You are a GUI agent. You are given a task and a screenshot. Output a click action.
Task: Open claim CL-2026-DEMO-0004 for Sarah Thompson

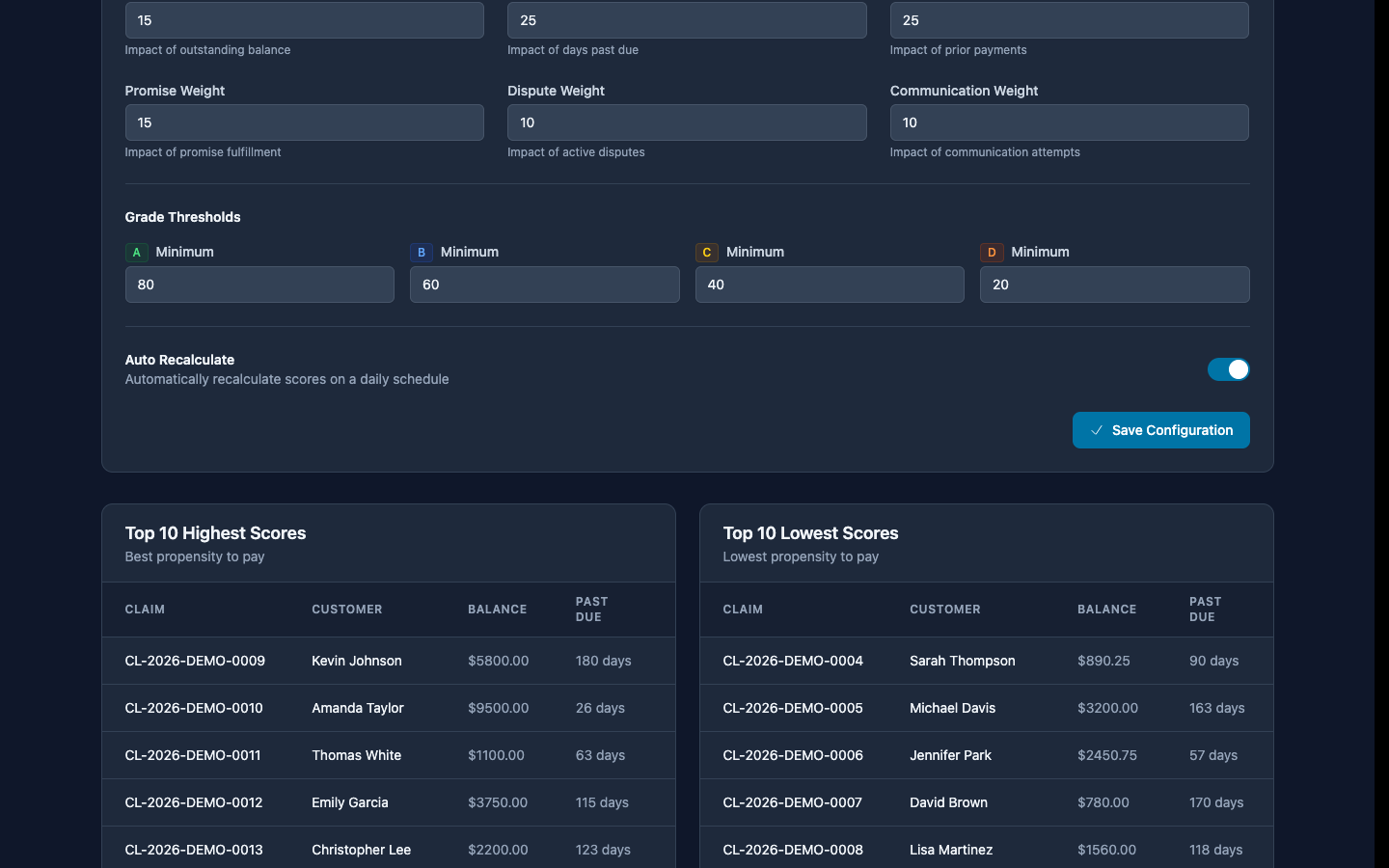(793, 661)
